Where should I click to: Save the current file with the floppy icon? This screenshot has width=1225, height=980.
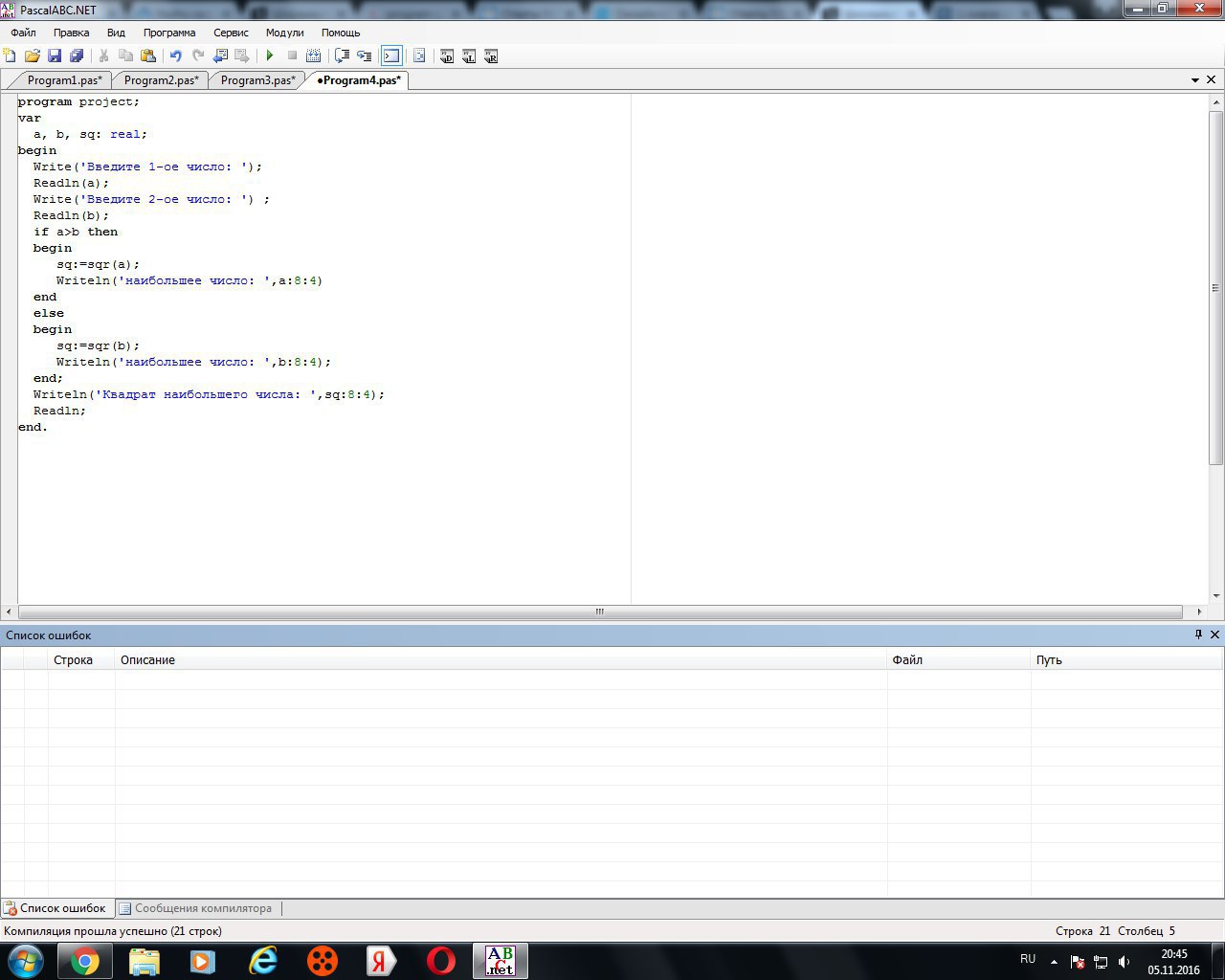(55, 56)
